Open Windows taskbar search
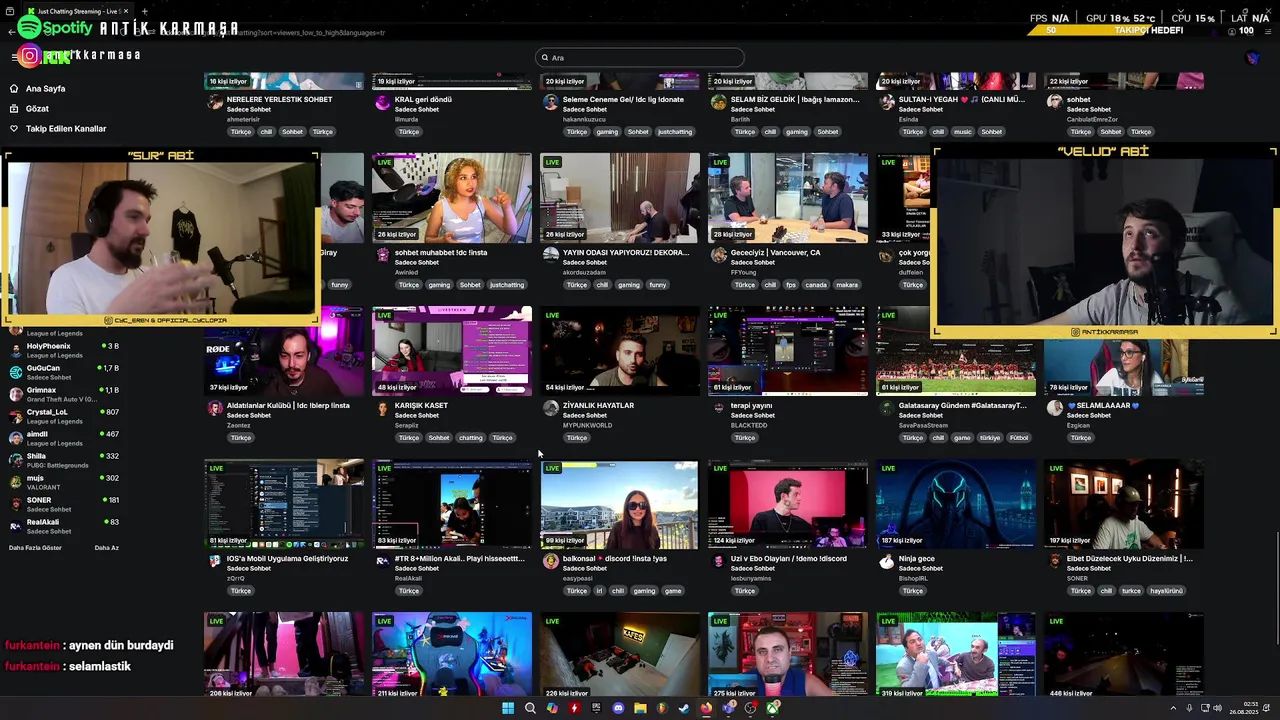Viewport: 1280px width, 720px height. [x=530, y=708]
